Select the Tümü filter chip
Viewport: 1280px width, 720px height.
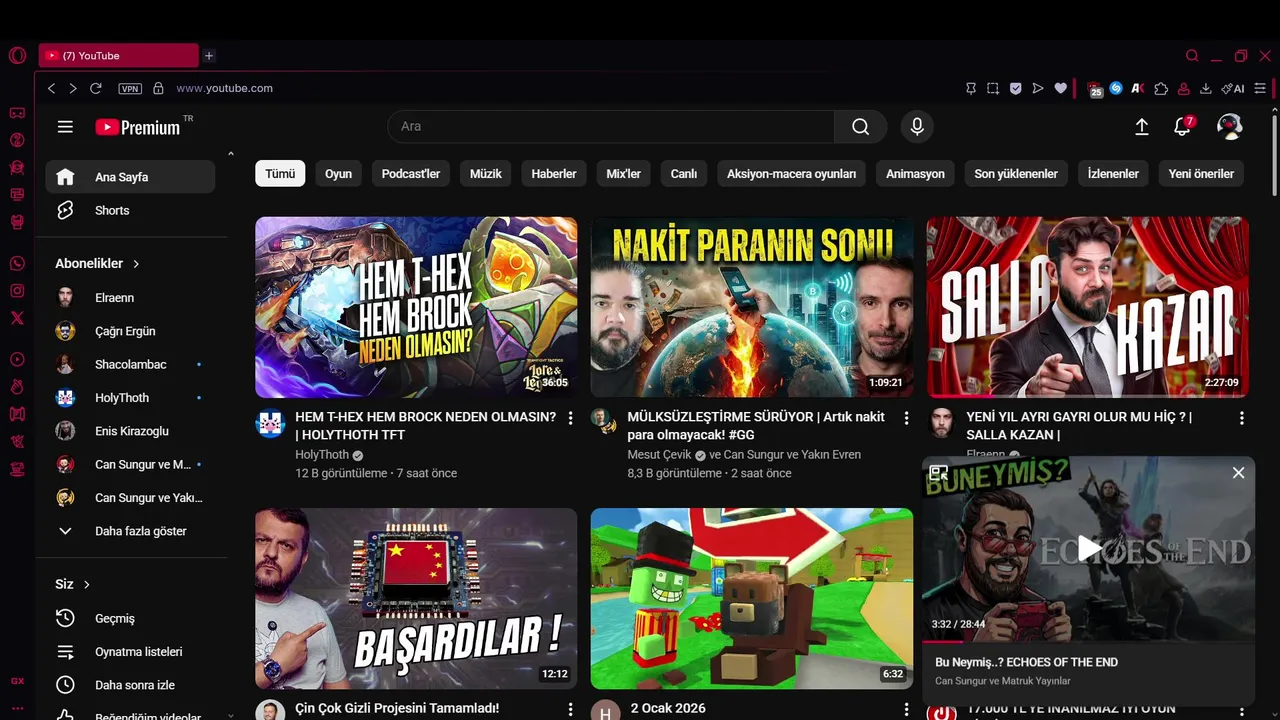click(x=280, y=174)
